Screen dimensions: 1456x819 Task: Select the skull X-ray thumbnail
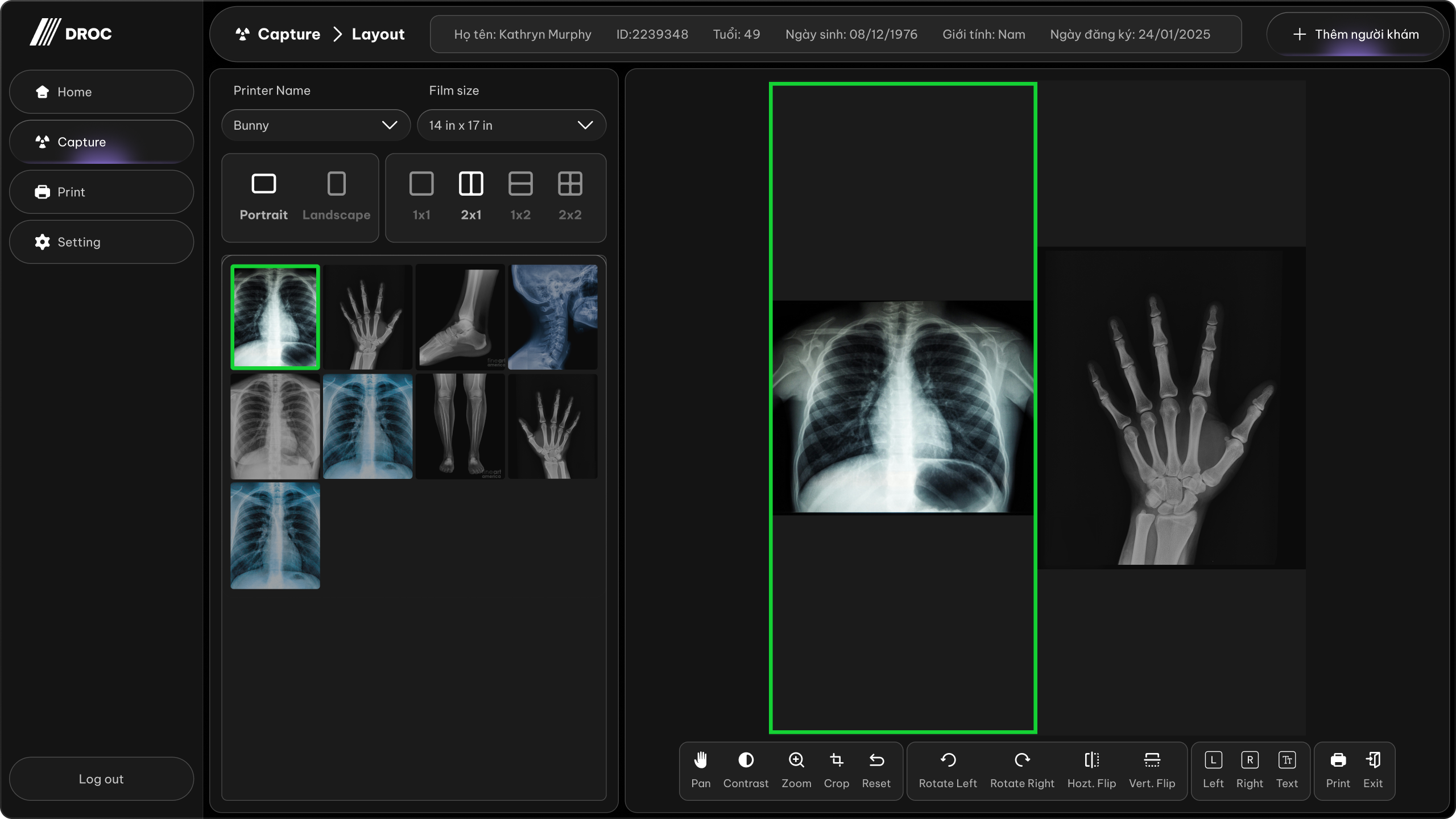552,317
